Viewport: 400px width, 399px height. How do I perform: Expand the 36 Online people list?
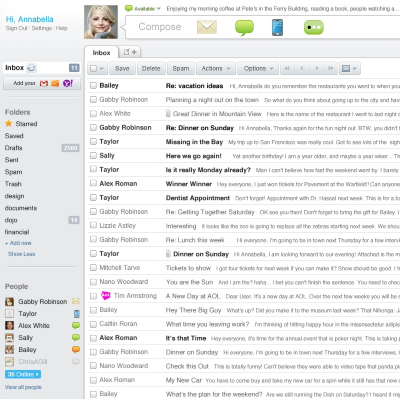[x=23, y=374]
